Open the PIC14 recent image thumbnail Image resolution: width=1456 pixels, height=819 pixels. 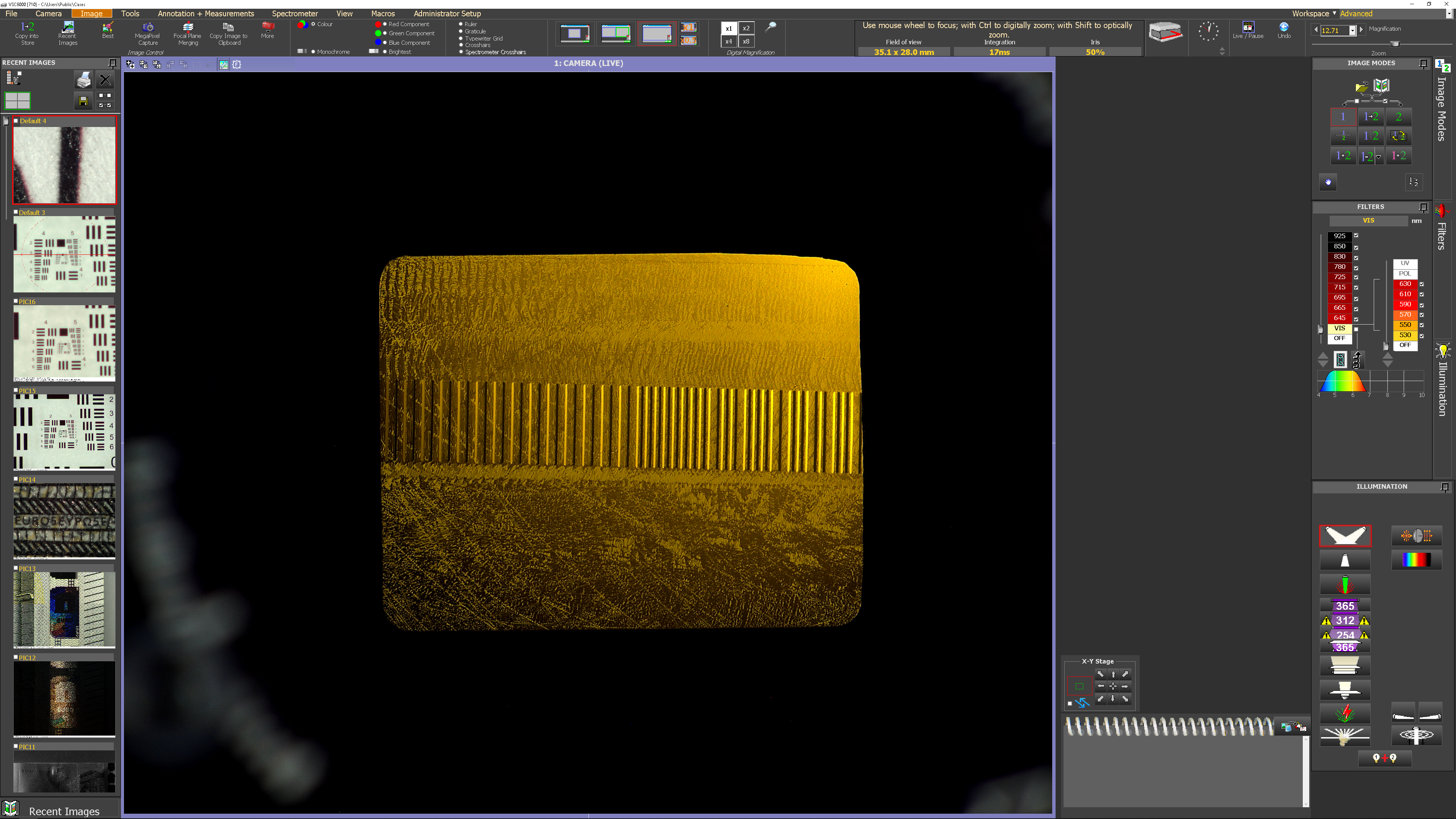(64, 520)
